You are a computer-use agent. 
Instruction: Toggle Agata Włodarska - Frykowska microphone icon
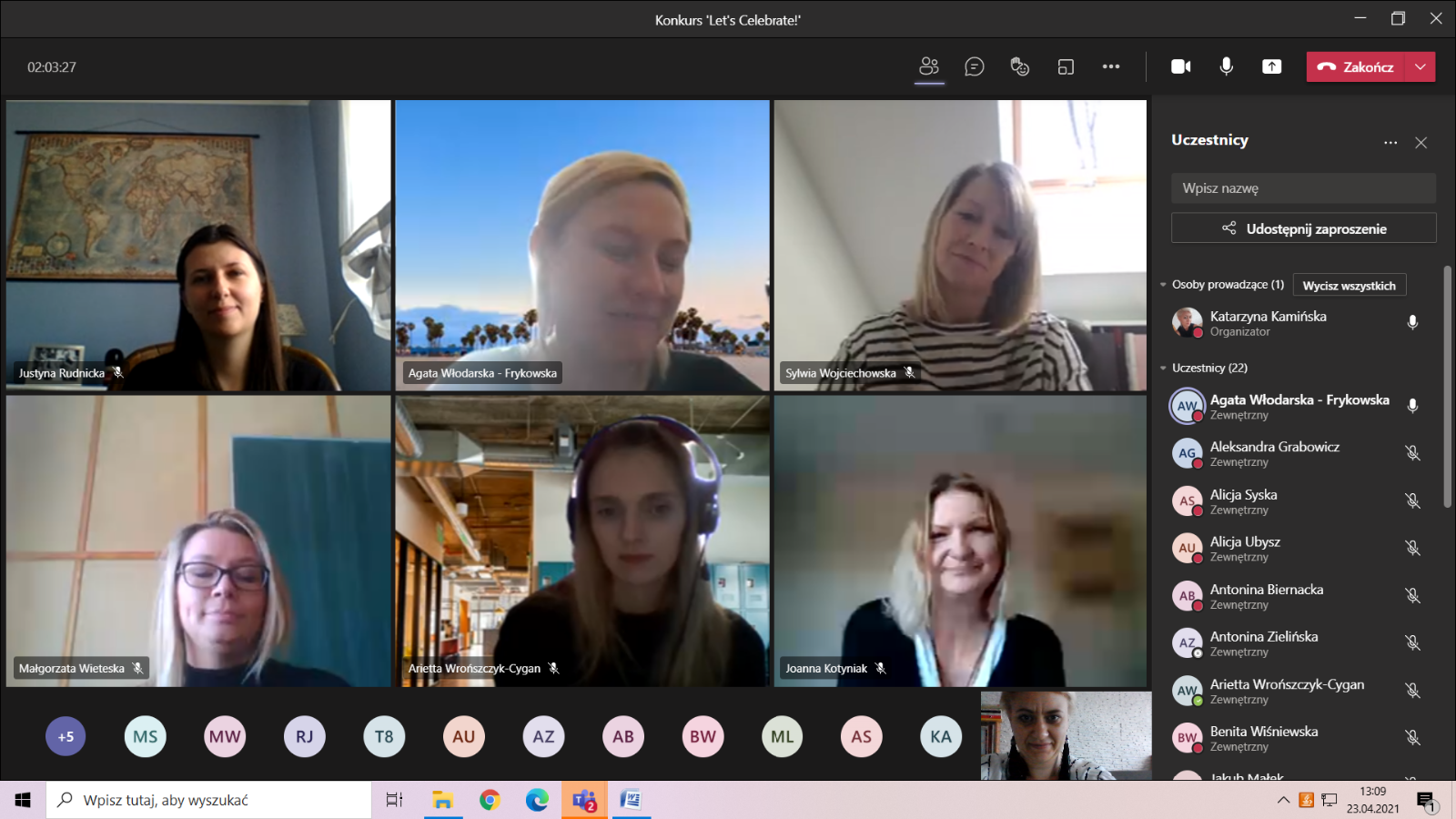[x=1412, y=406]
